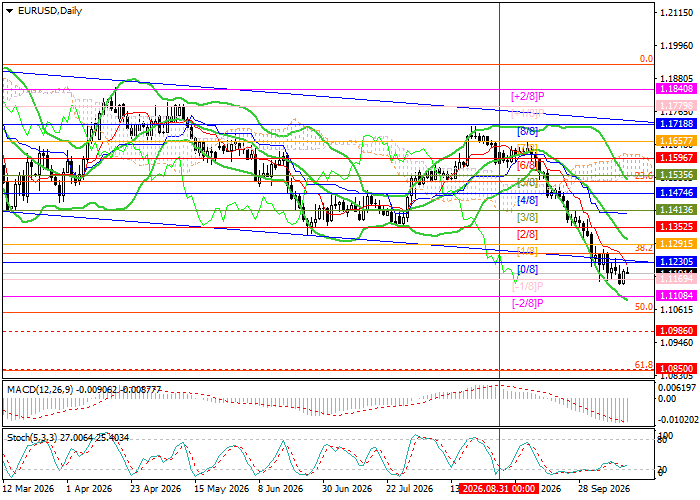Click the 12 Mar 2026 date label

point(29,489)
